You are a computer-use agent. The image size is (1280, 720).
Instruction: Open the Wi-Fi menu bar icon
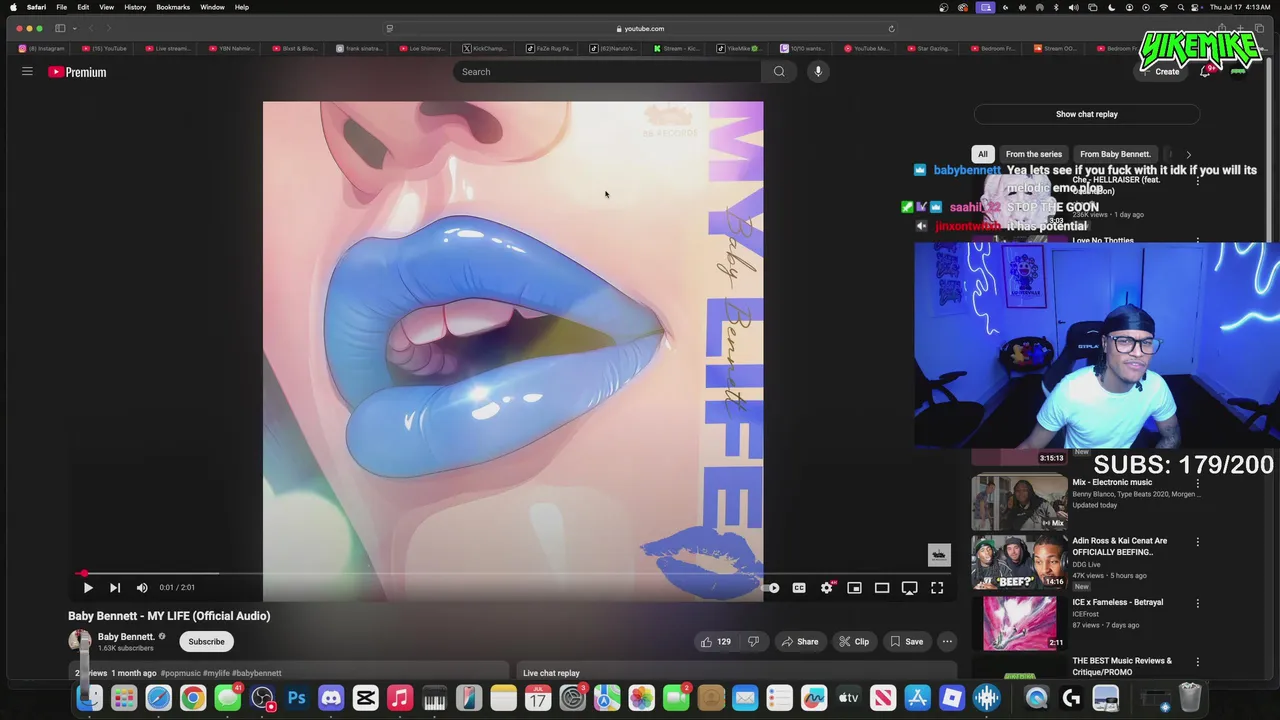[1163, 7]
